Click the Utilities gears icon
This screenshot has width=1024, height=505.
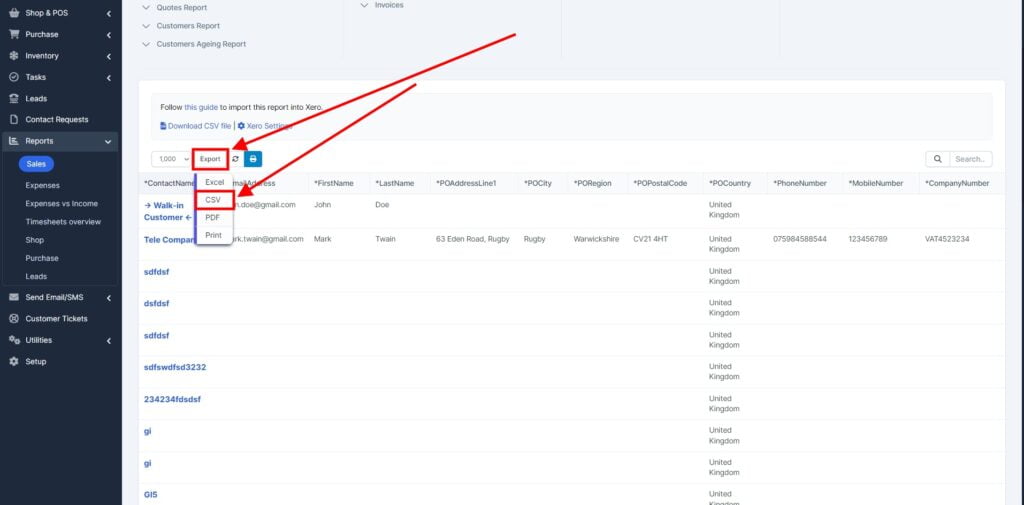[x=14, y=340]
